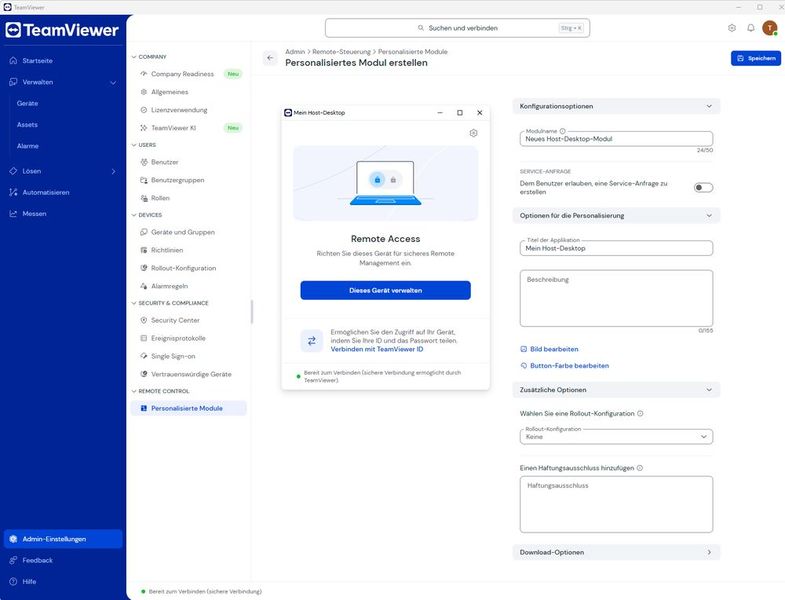Click the Security Center shield icon
785x600 pixels.
144,320
